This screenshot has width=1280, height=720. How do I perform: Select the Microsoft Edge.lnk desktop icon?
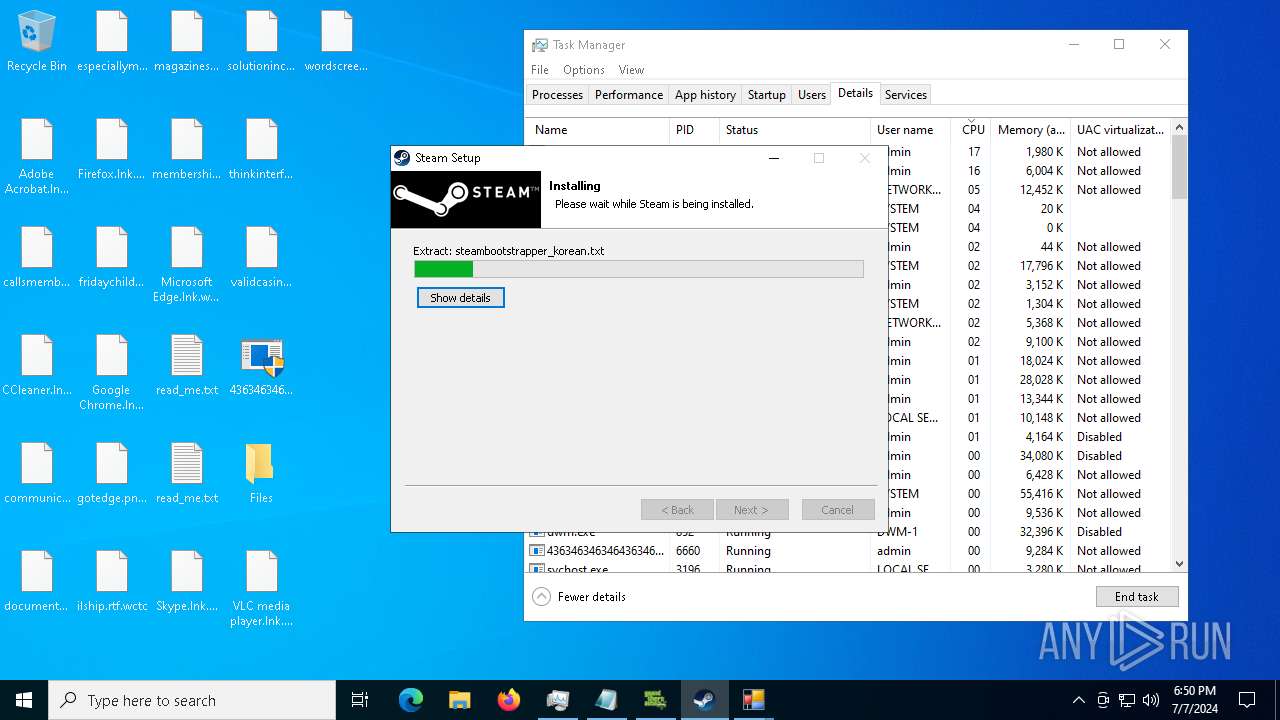click(x=187, y=265)
